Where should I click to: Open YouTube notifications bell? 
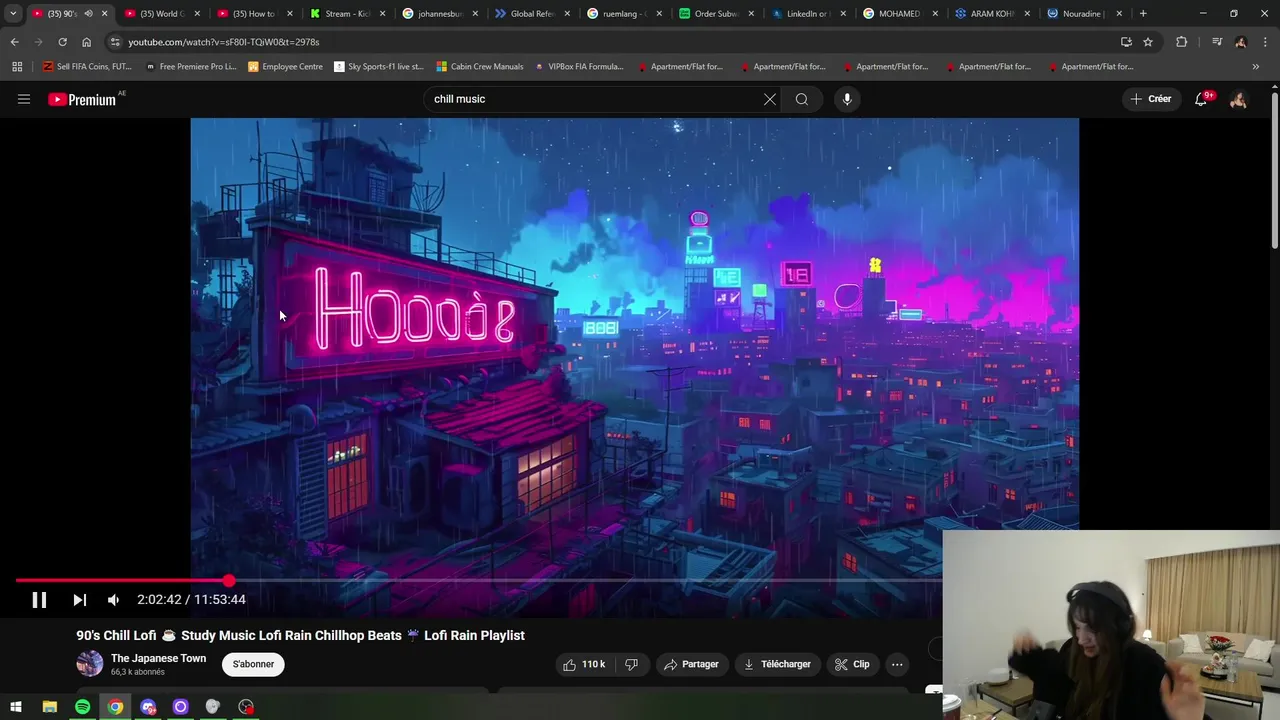click(x=1201, y=99)
